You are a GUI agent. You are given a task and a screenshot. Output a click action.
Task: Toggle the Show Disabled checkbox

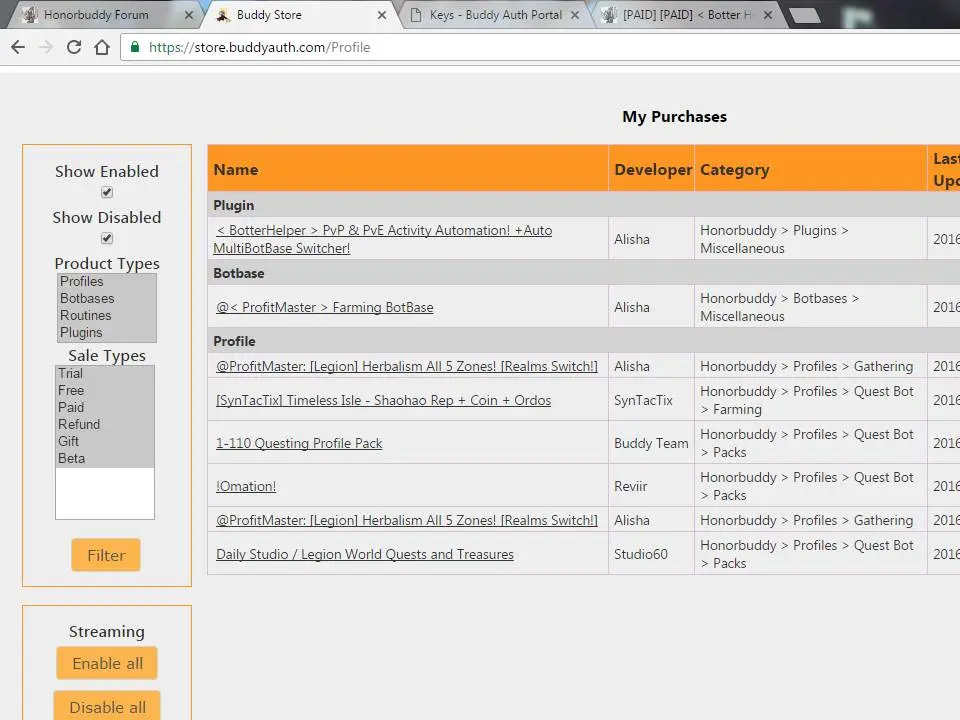(107, 238)
